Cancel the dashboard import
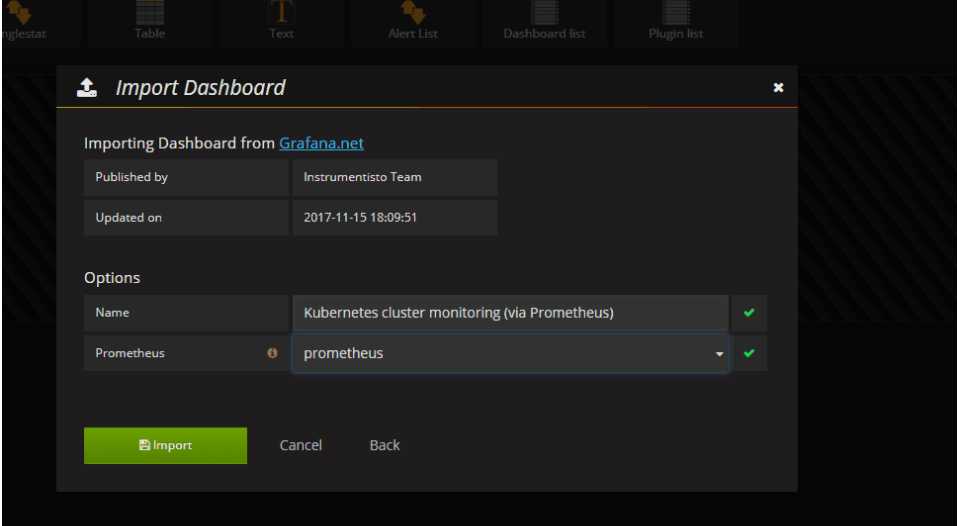The image size is (958, 526). 301,445
